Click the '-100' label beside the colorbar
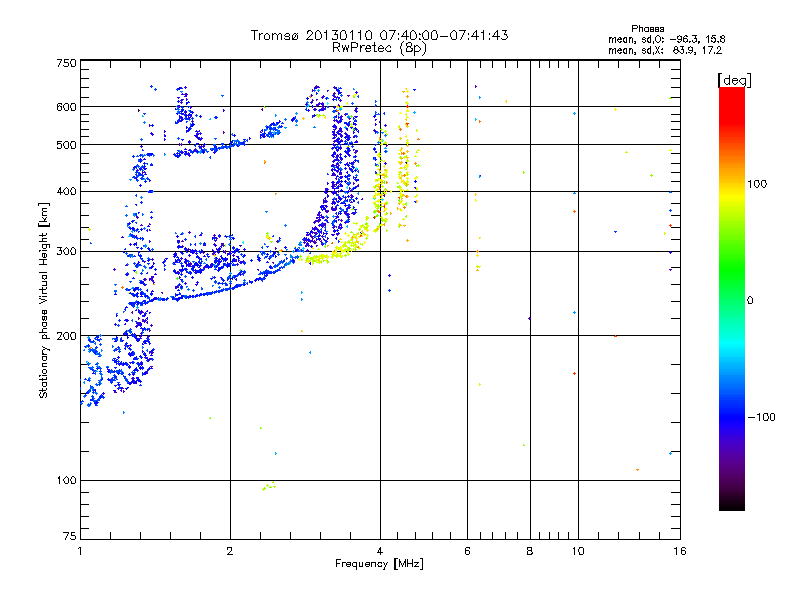800x600 pixels. pyautogui.click(x=762, y=417)
